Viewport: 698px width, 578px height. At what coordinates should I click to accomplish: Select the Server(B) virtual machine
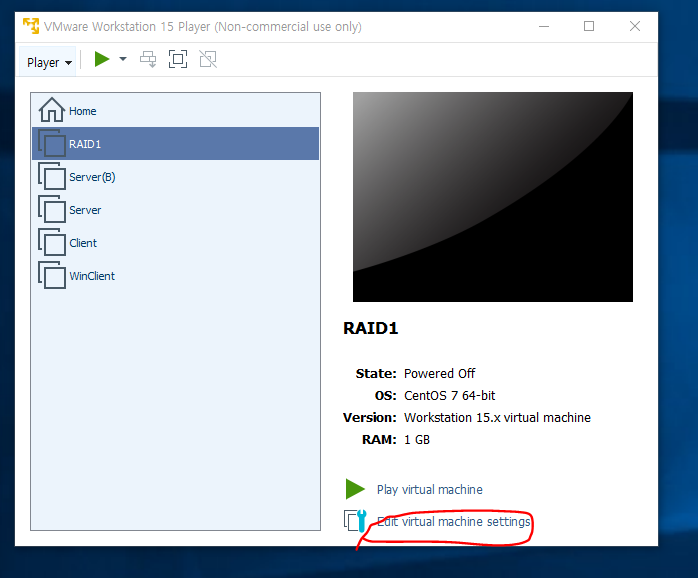coord(175,177)
